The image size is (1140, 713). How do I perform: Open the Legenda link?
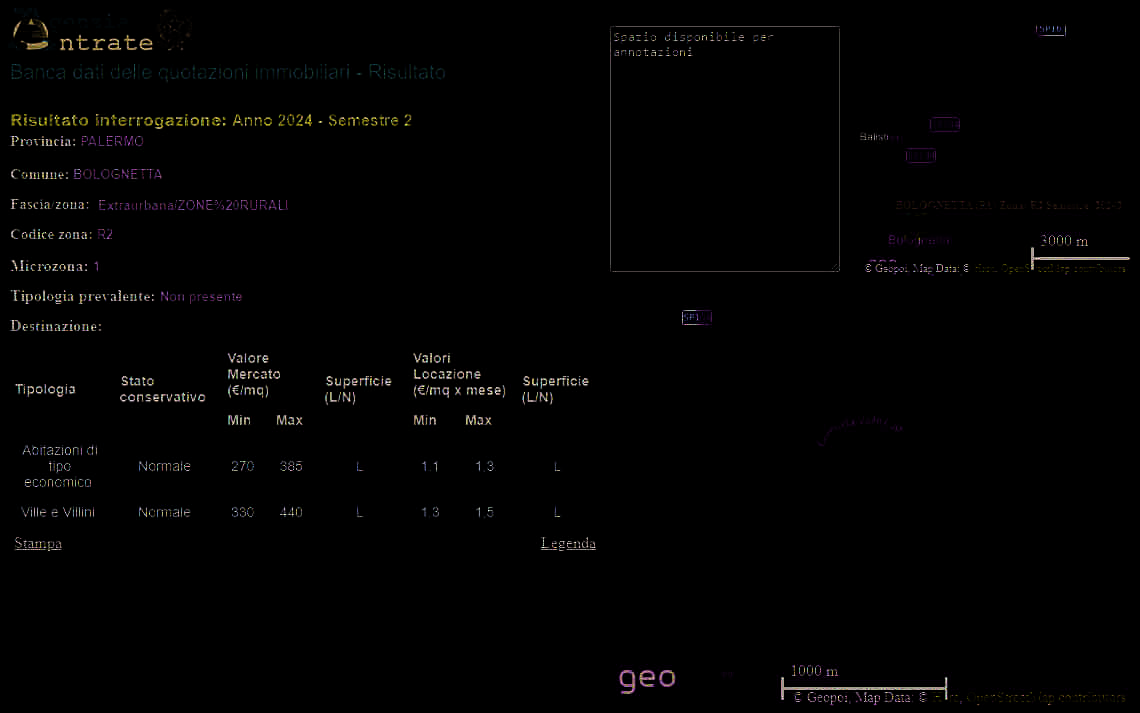pyautogui.click(x=568, y=543)
